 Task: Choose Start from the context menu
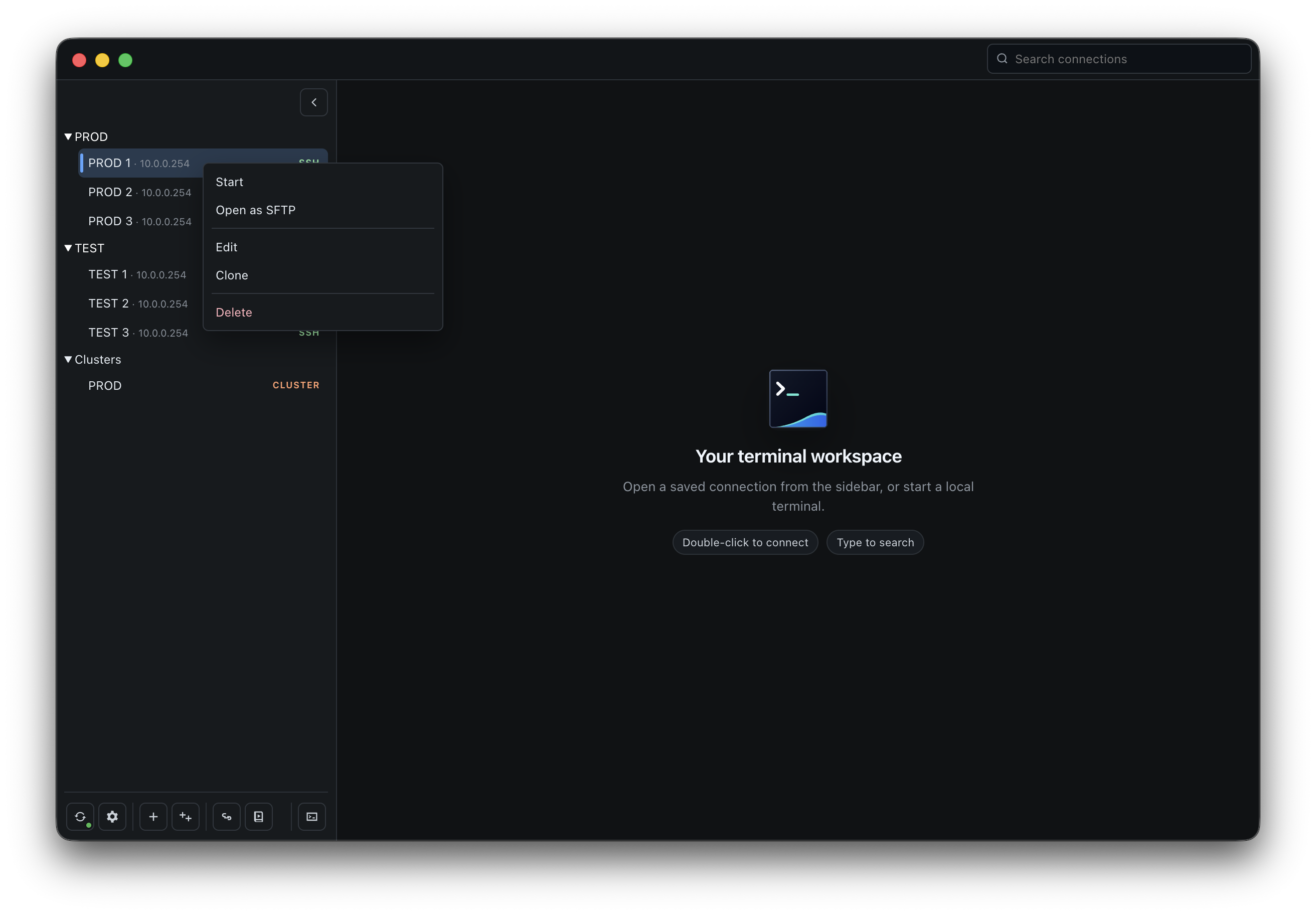pos(322,182)
